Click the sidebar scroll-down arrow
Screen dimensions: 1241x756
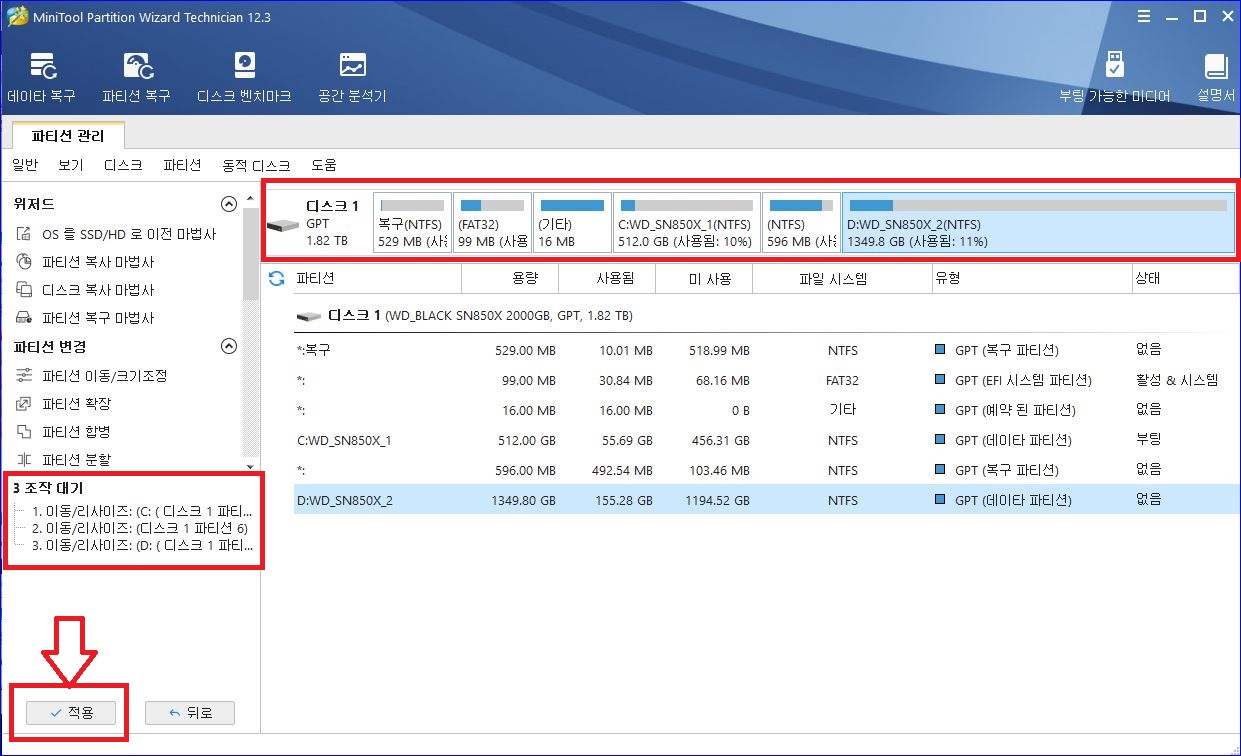coord(252,465)
